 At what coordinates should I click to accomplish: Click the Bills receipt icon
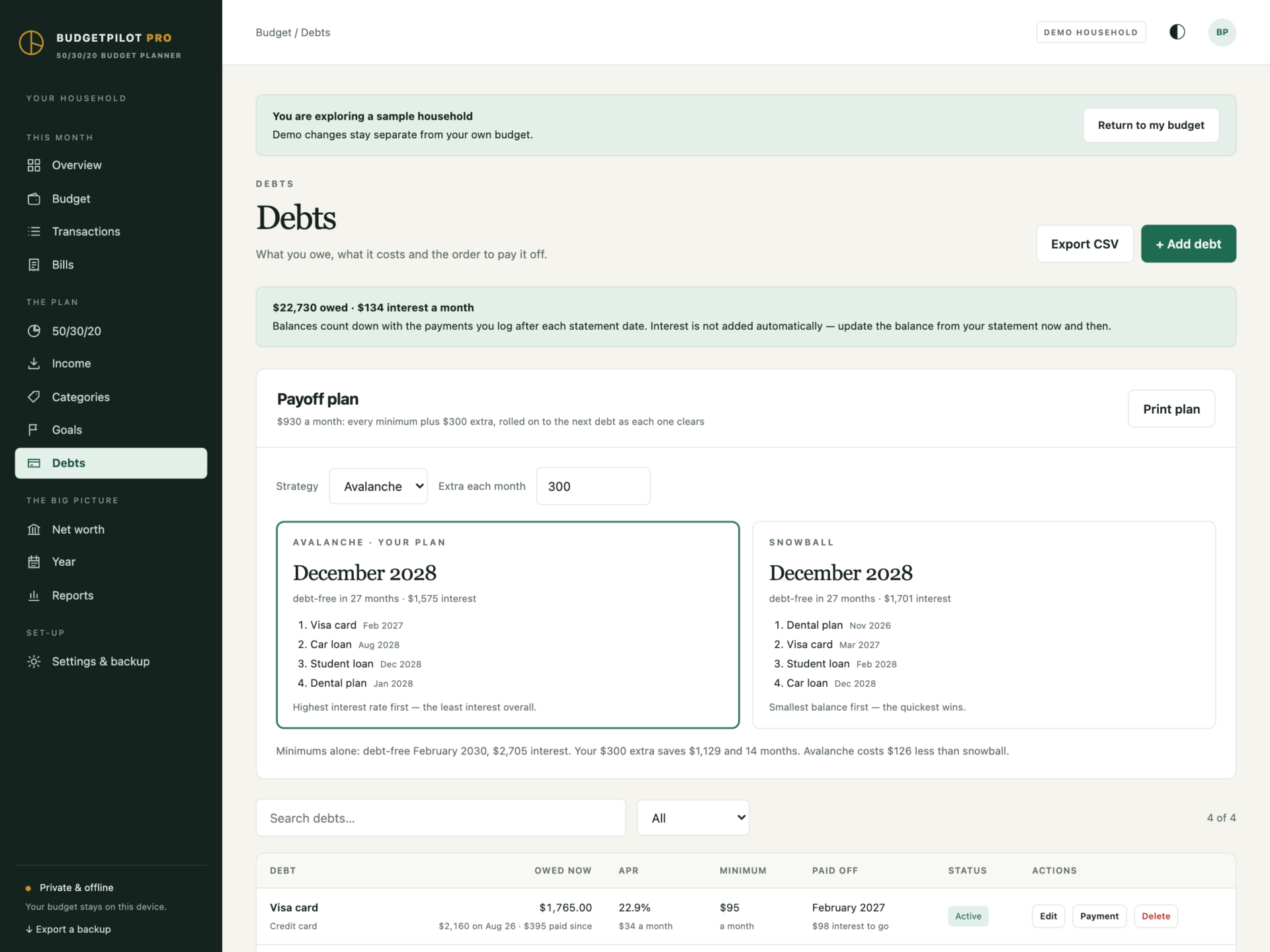click(34, 264)
